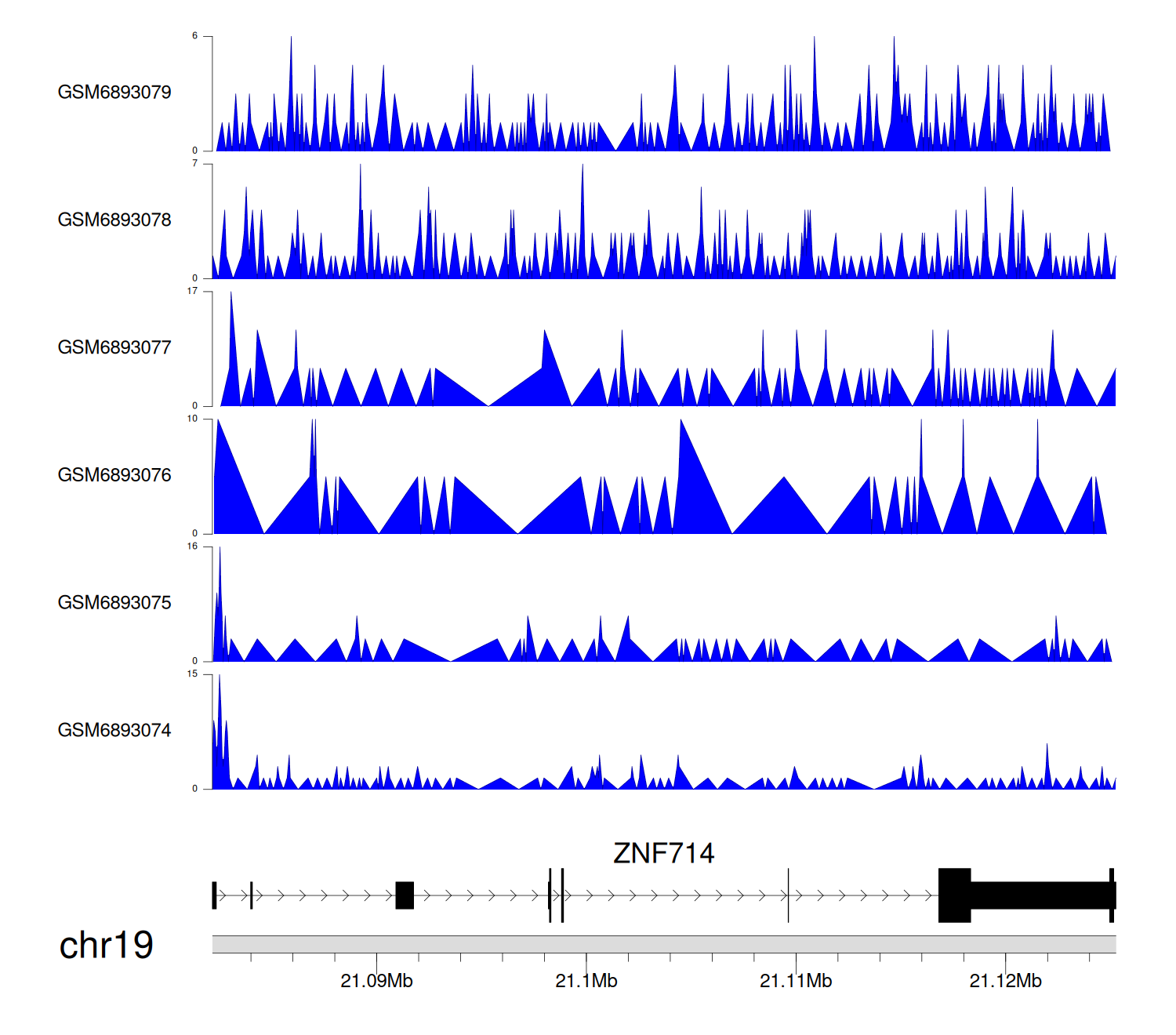Click the y-axis maximum 10 on GSM6893076
The width and height of the screenshot is (1176, 1035).
(192, 419)
